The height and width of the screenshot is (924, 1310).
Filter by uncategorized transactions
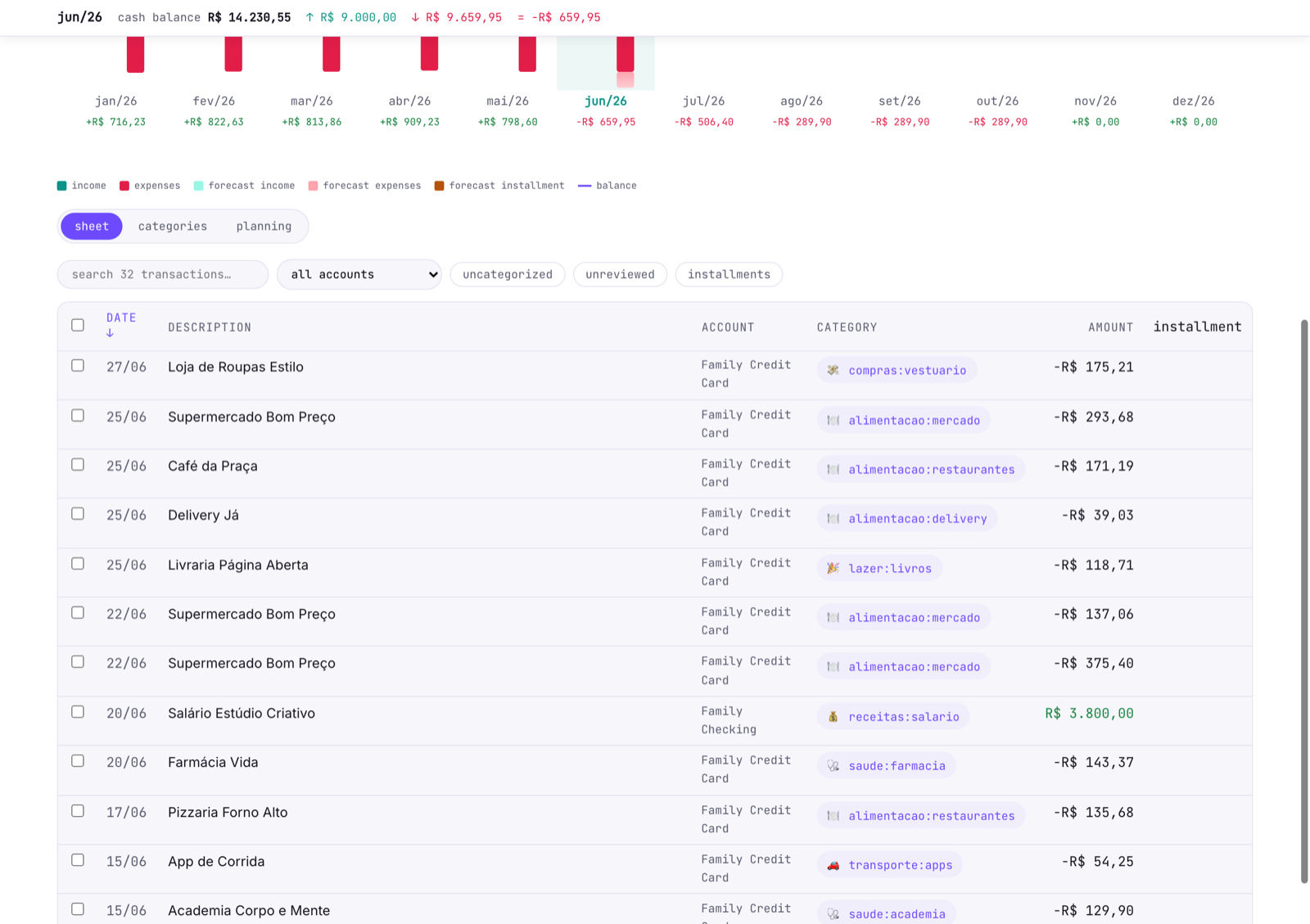point(508,274)
